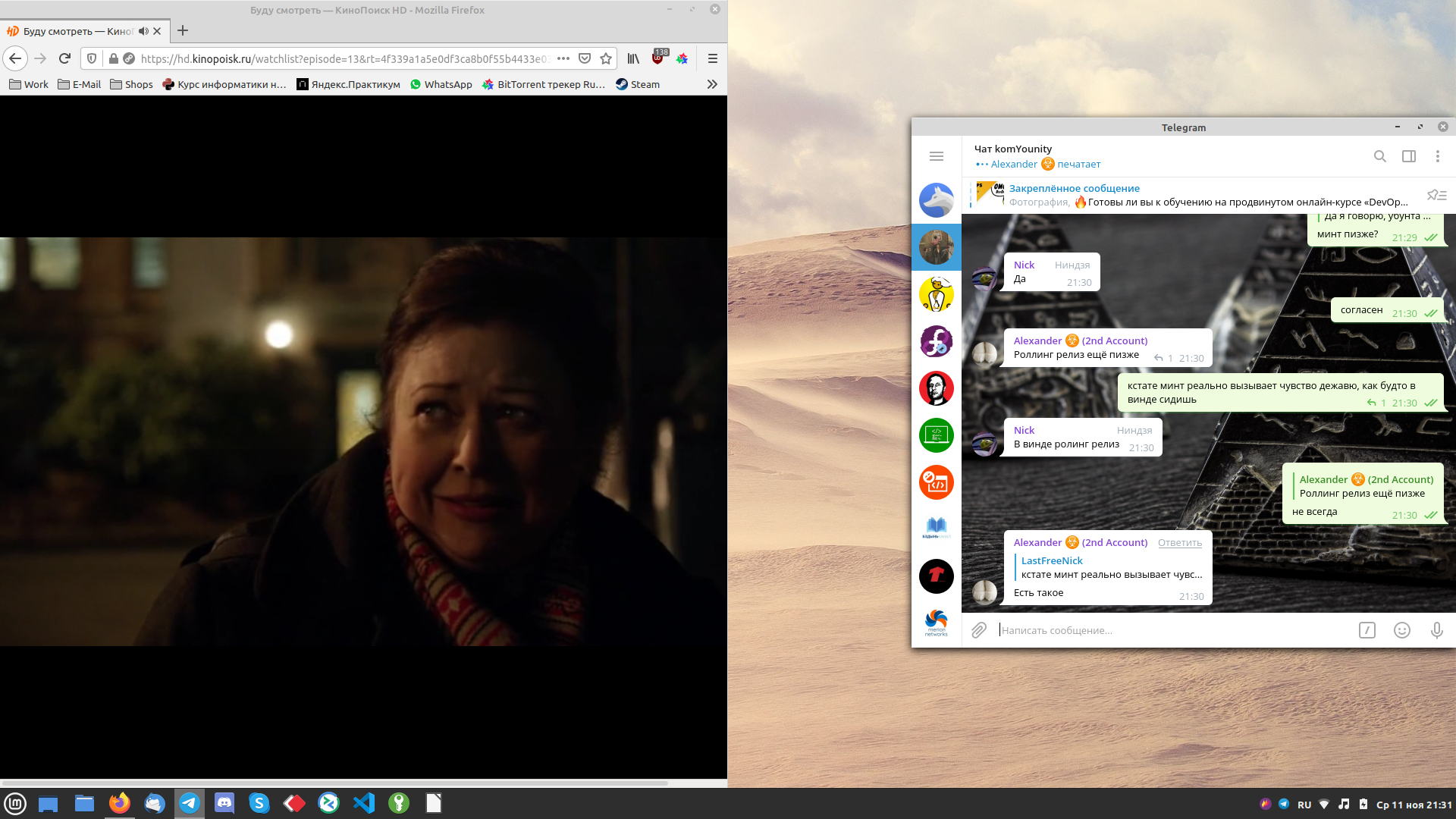Open Firefox hamburger menu
This screenshot has height=819, width=1456.
tap(712, 58)
